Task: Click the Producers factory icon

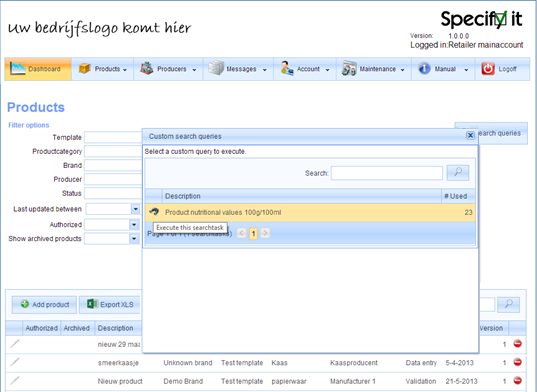Action: pyautogui.click(x=147, y=68)
